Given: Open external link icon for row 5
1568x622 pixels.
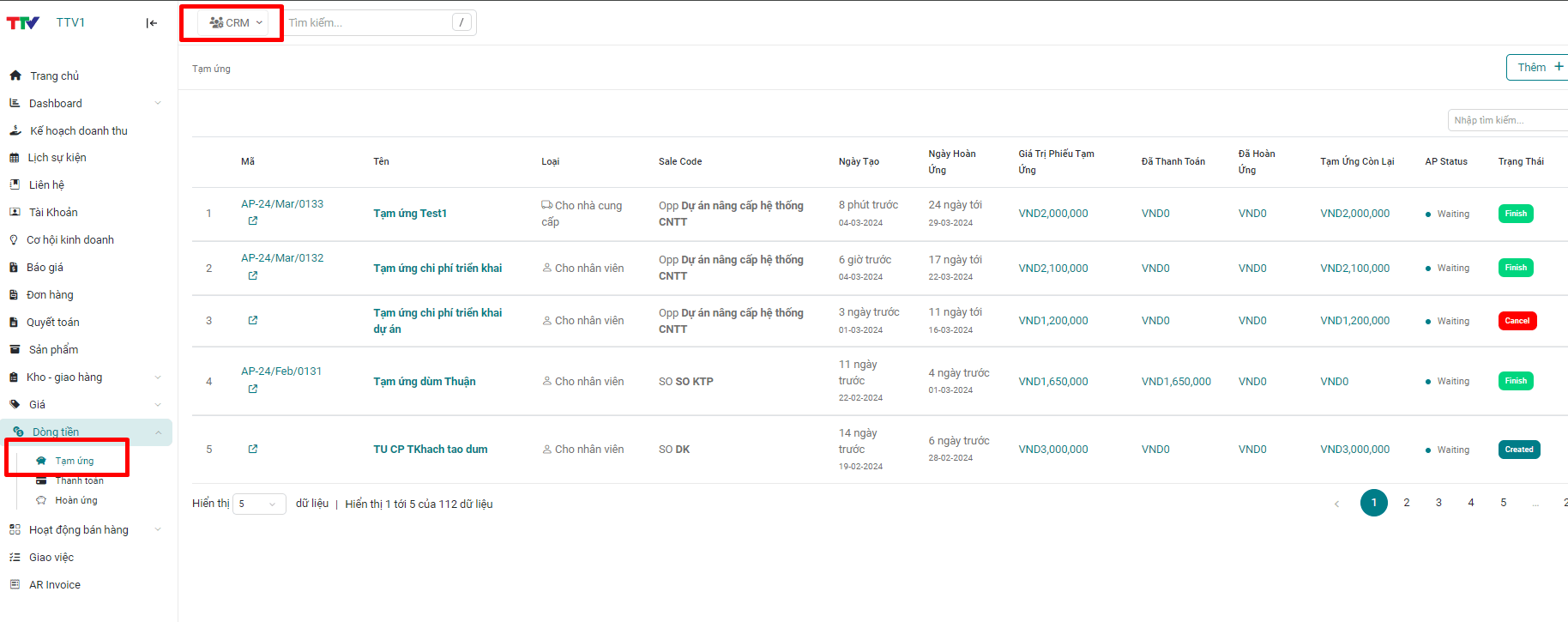Looking at the screenshot, I should pos(253,449).
